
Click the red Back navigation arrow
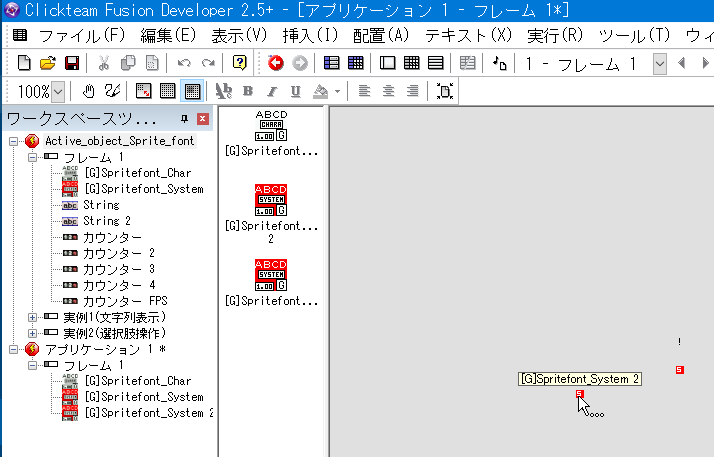coord(276,63)
